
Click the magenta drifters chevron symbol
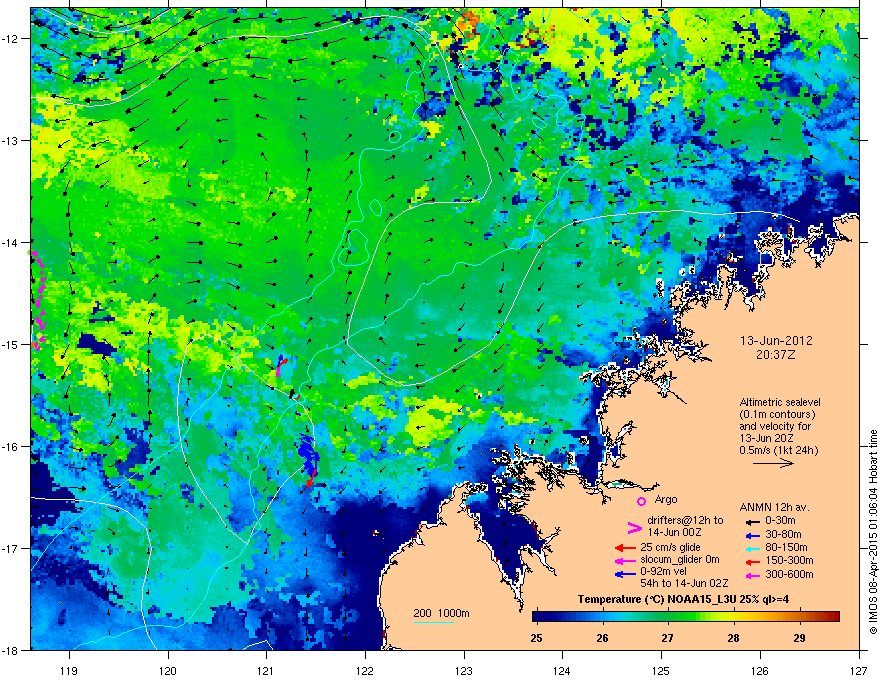(x=634, y=527)
